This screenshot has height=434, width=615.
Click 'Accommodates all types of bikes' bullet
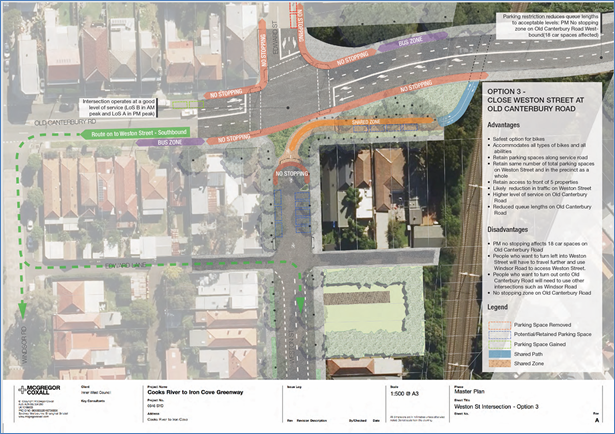click(537, 148)
